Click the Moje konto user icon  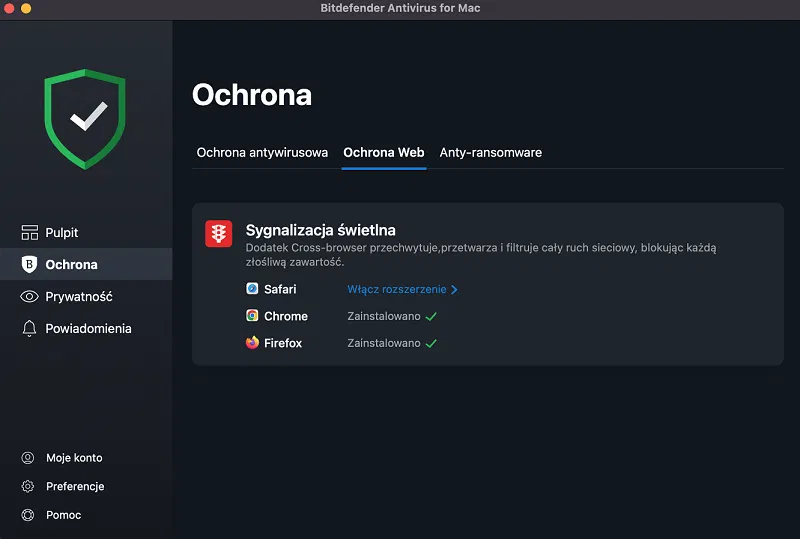pos(28,458)
